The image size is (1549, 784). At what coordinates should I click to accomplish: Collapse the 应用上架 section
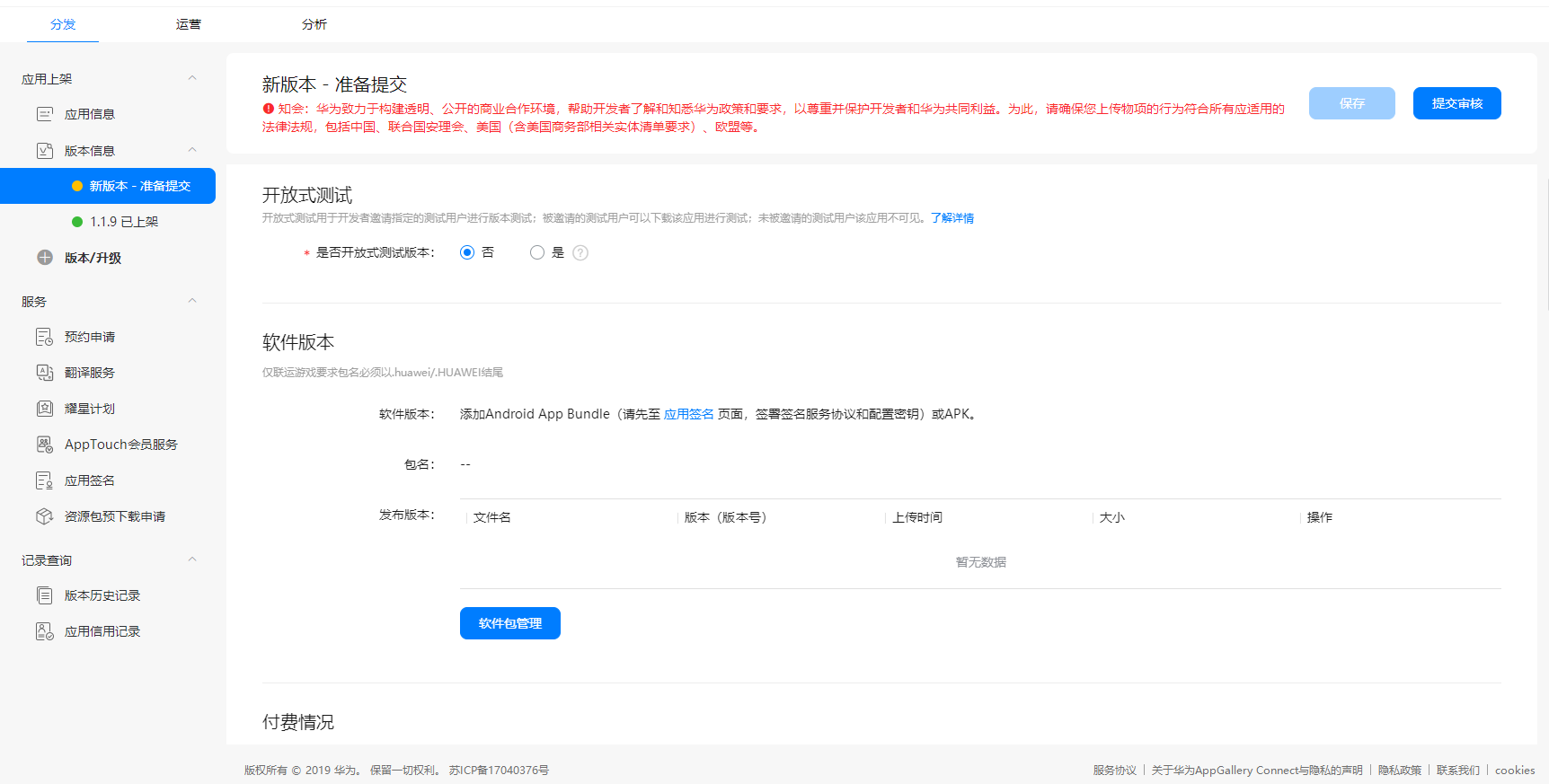pyautogui.click(x=192, y=78)
